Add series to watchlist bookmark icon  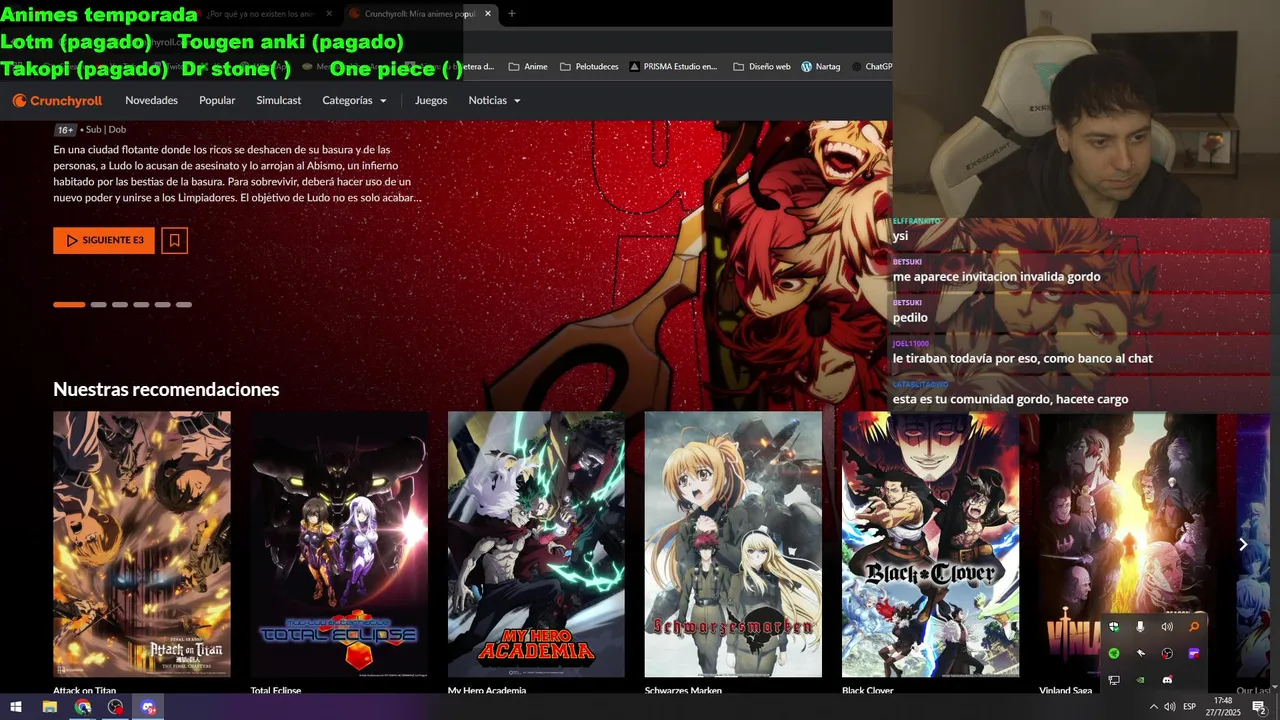click(x=174, y=240)
